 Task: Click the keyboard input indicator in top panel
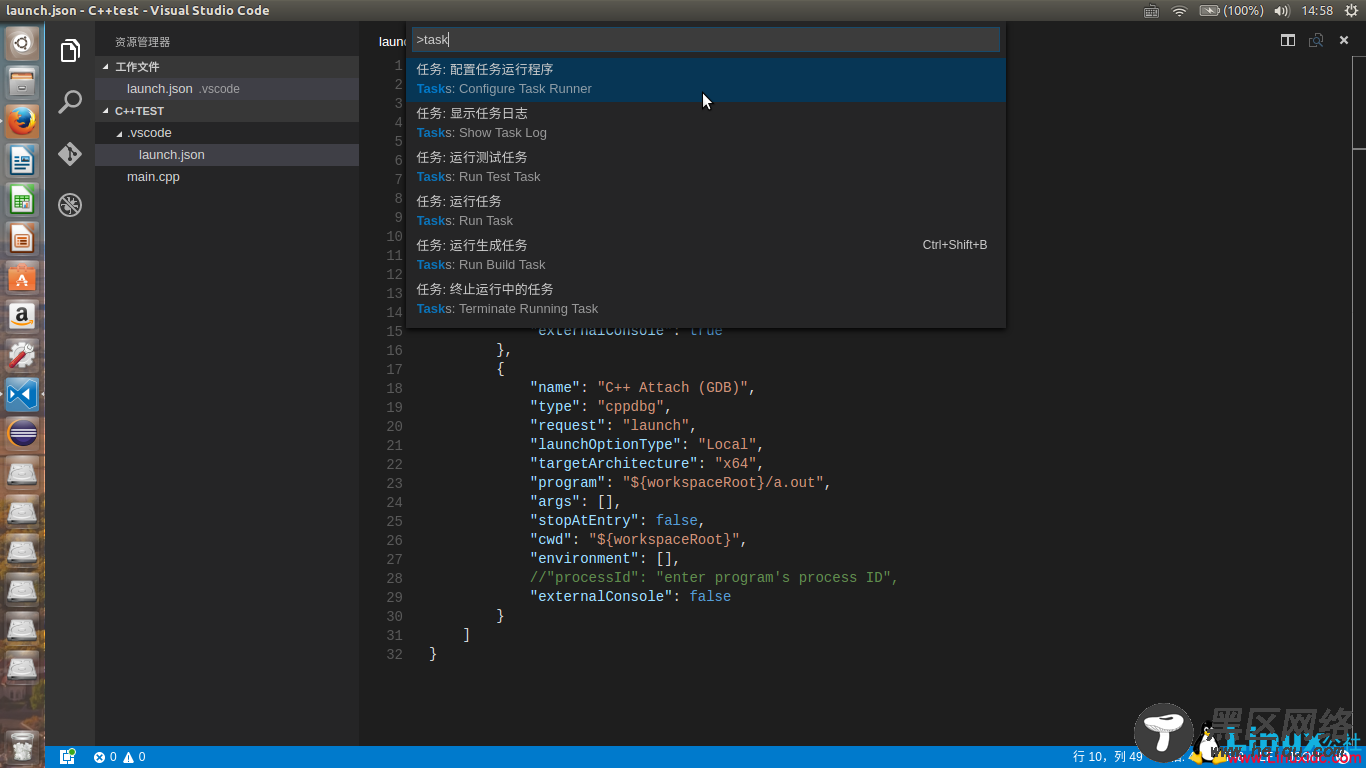[1151, 11]
